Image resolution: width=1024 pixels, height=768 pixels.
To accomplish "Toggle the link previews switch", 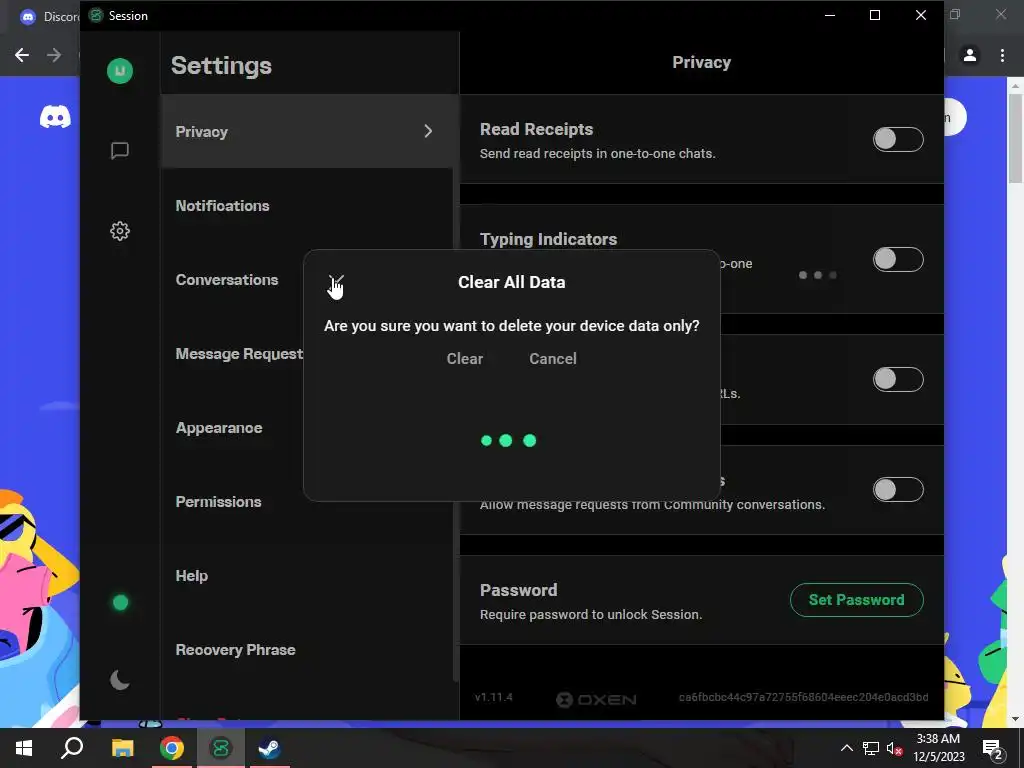I will [x=898, y=379].
